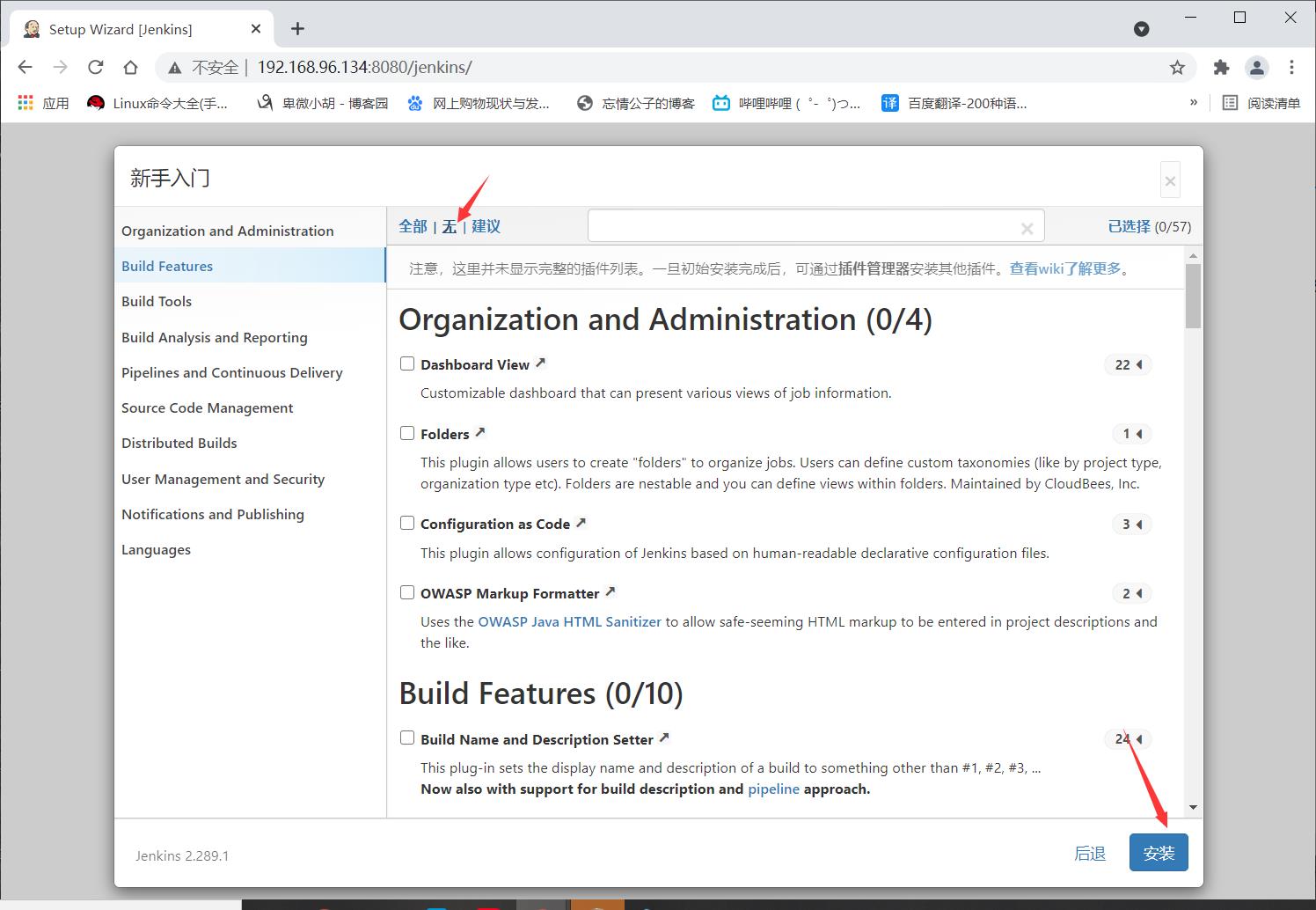Open OWASP Markup Formatter external link icon

click(610, 591)
